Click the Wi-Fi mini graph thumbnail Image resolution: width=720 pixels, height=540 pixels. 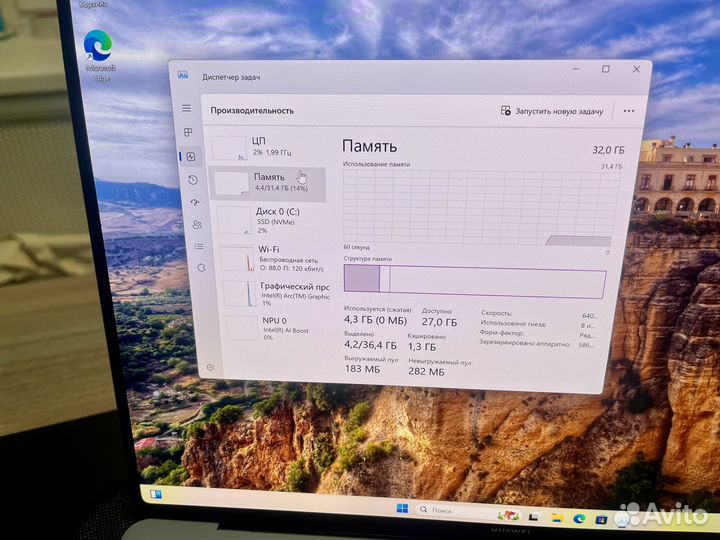click(x=237, y=259)
